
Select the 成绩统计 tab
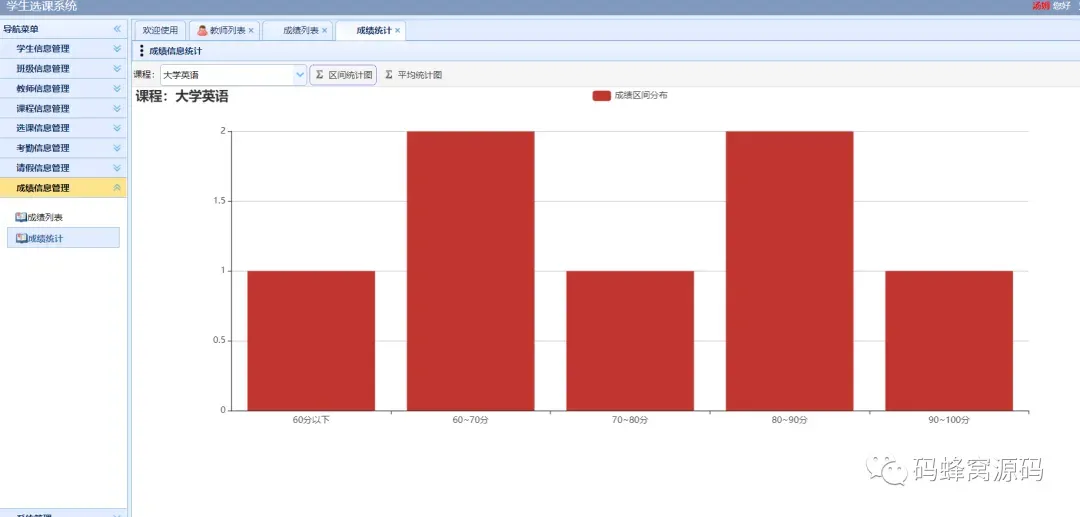click(371, 31)
